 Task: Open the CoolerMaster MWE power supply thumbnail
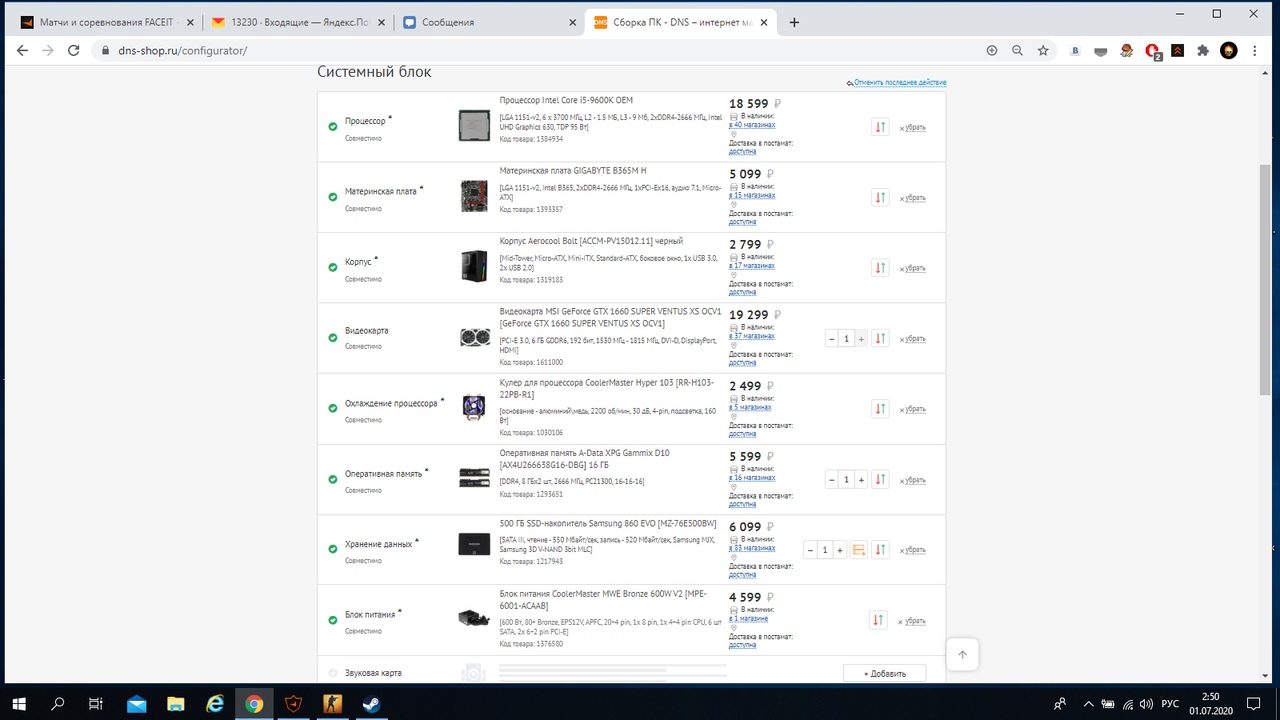pyautogui.click(x=473, y=618)
